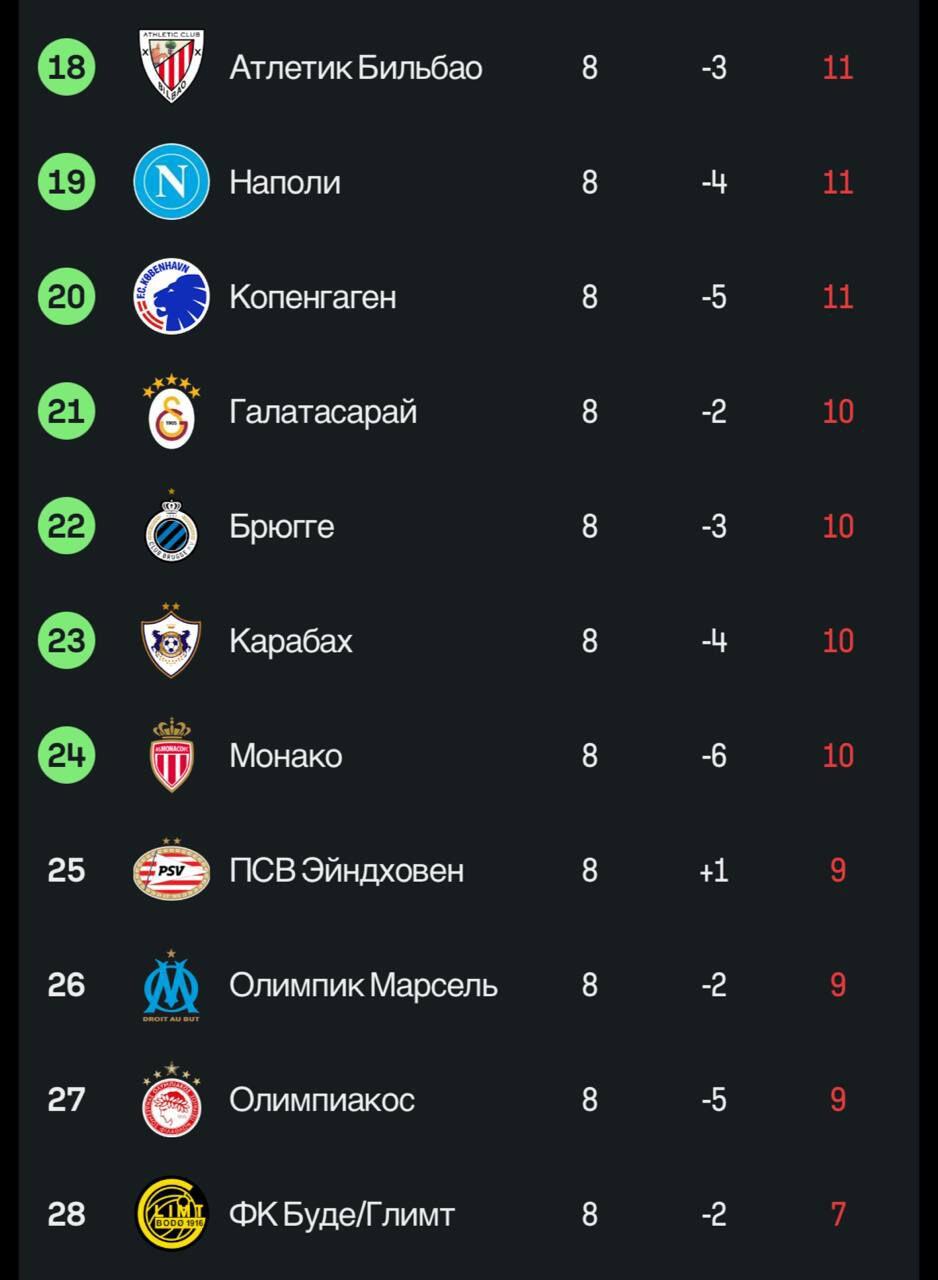Select the Галатасарай team name
This screenshot has height=1280, width=938.
(x=323, y=411)
